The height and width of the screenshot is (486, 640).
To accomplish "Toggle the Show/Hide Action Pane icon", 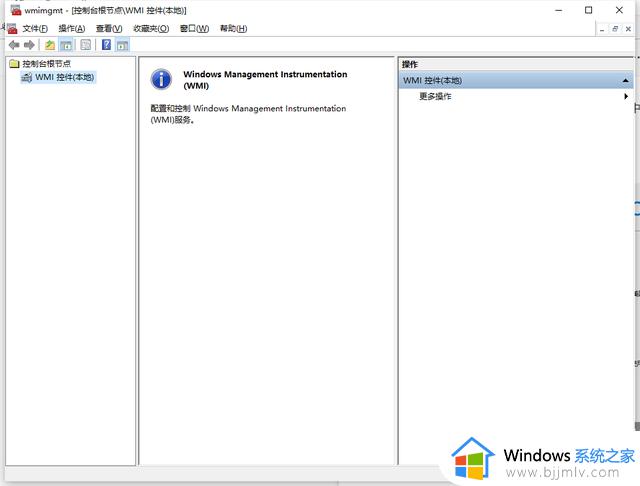I will pos(122,45).
